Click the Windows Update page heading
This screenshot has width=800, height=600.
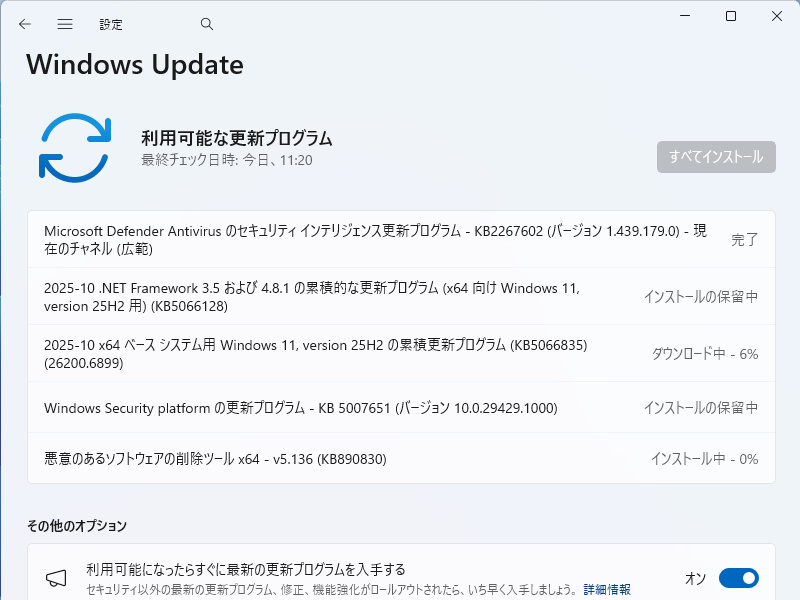pos(135,65)
